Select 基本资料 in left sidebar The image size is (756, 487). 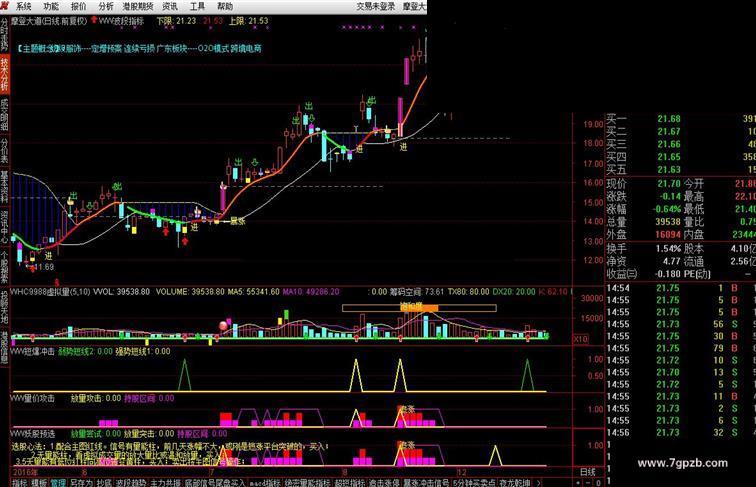click(x=4, y=186)
